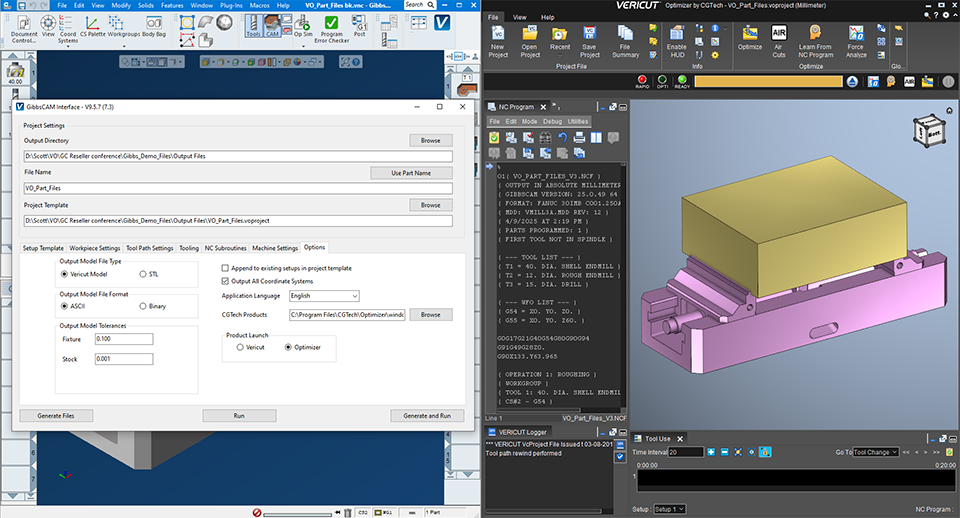Click the pause button in Vericut status bar
The width and height of the screenshot is (960, 518).
point(948,81)
